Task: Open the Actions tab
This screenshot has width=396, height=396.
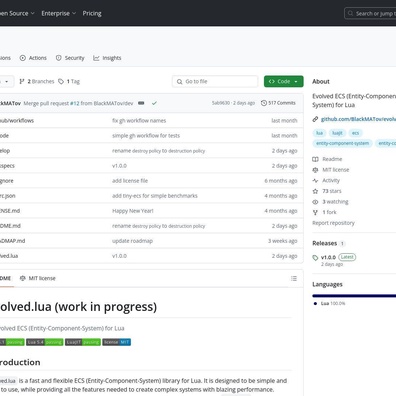Action: click(33, 58)
